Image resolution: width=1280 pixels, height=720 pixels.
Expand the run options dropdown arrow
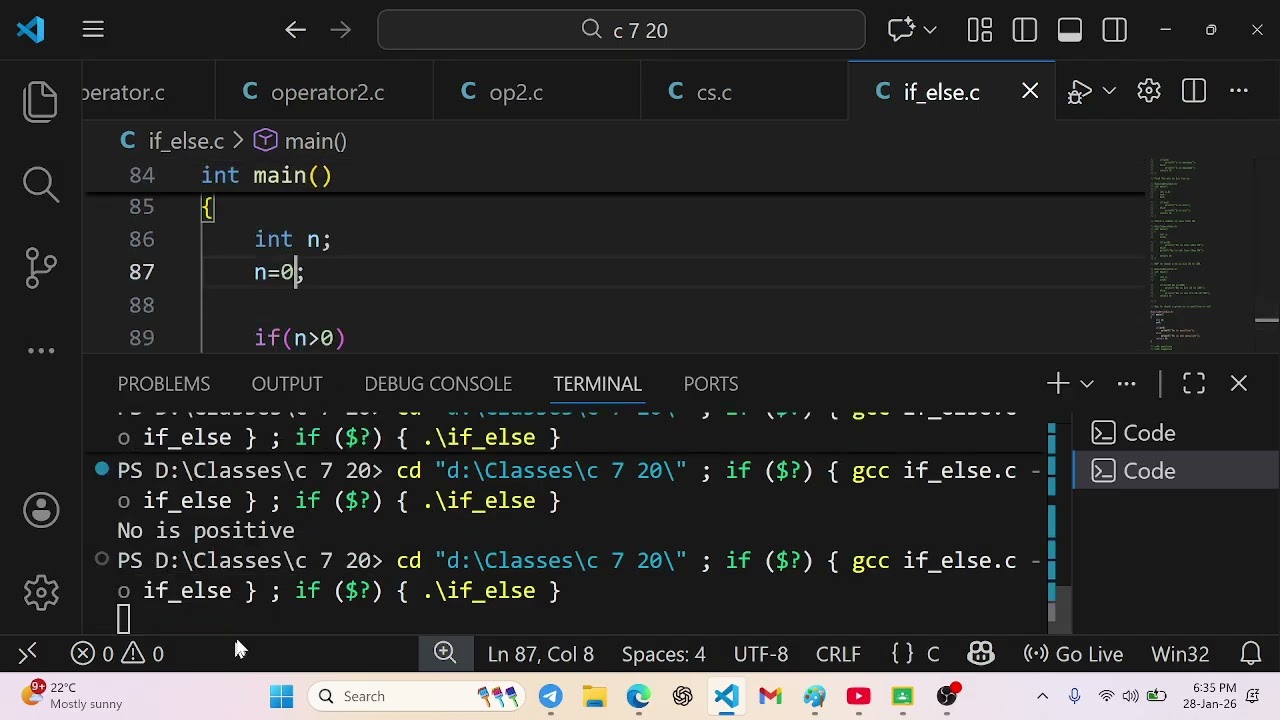click(x=1109, y=92)
